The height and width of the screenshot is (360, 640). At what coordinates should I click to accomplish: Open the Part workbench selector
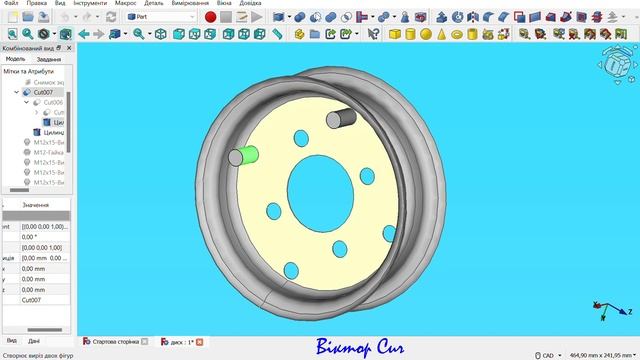click(161, 17)
